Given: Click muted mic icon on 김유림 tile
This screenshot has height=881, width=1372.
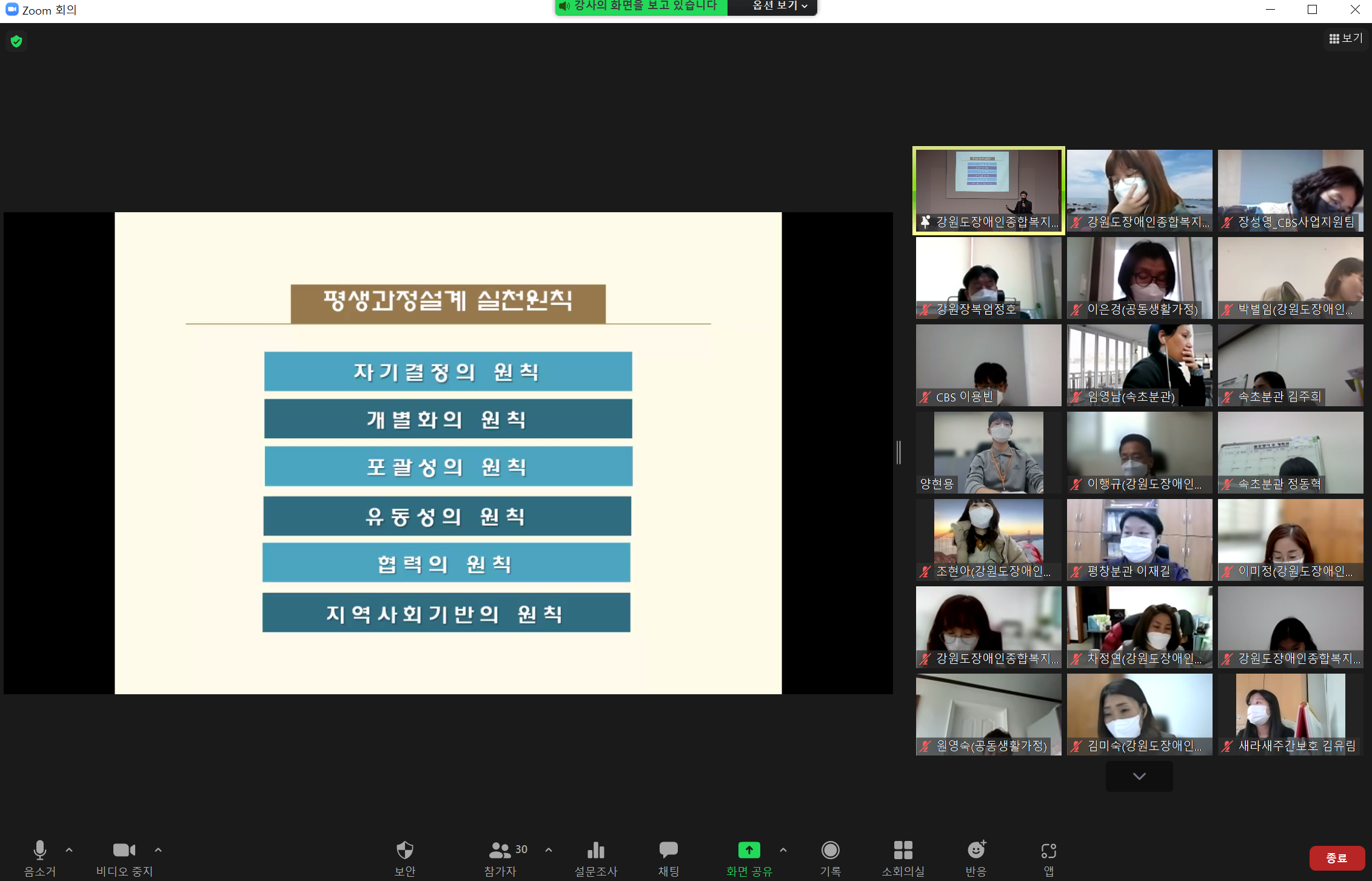Looking at the screenshot, I should click(1227, 746).
